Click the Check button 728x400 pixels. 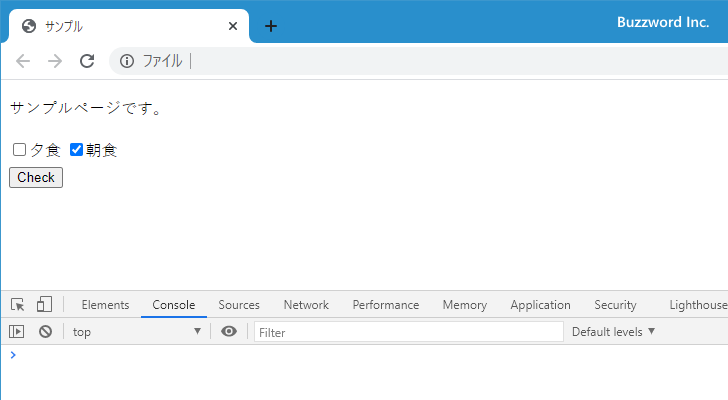(36, 177)
